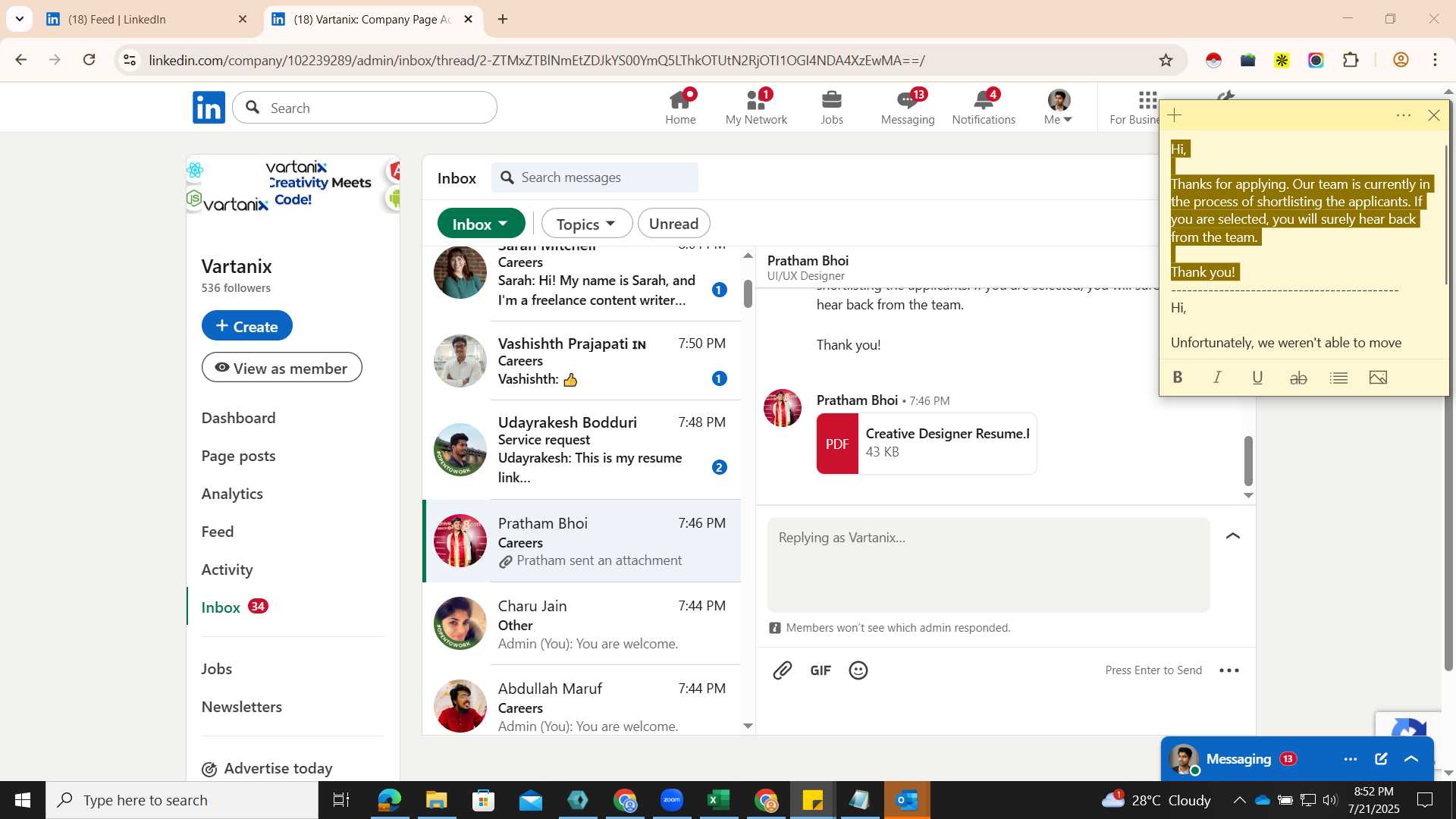This screenshot has height=819, width=1456.
Task: Open Chrome tab search dropdown
Action: pyautogui.click(x=19, y=19)
